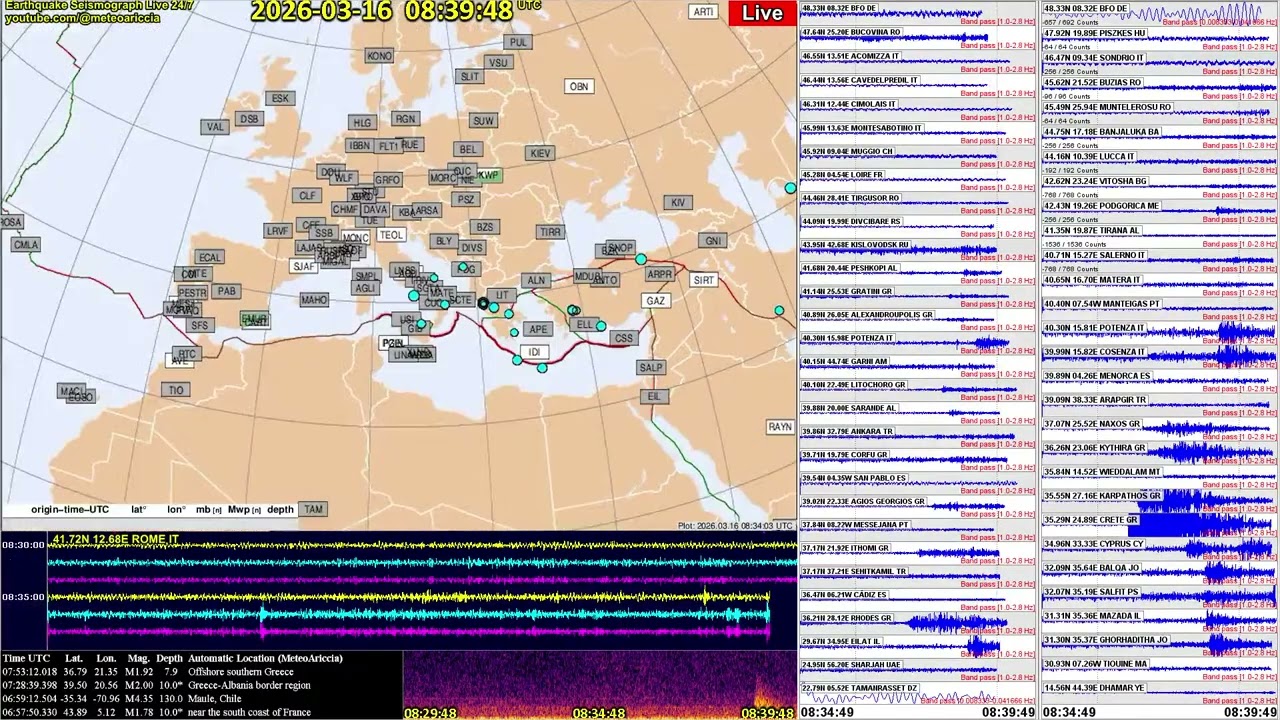Select the CMLA station in the Atlantic
The height and width of the screenshot is (720, 1280).
tap(25, 244)
